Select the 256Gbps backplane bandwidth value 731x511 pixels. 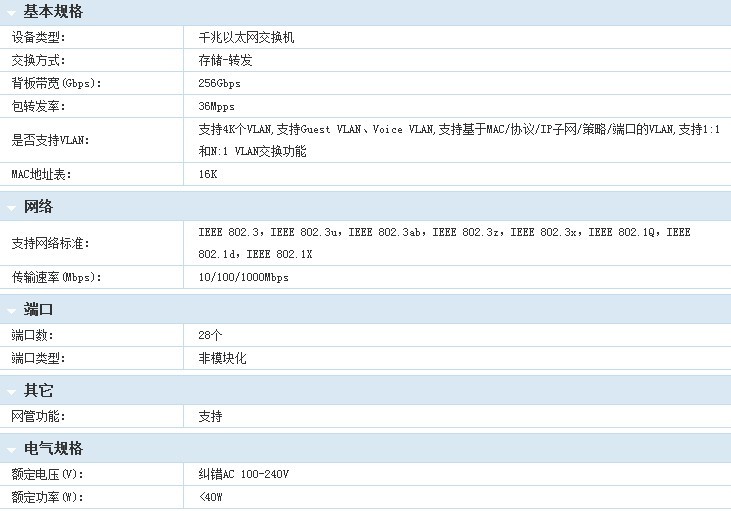click(219, 83)
